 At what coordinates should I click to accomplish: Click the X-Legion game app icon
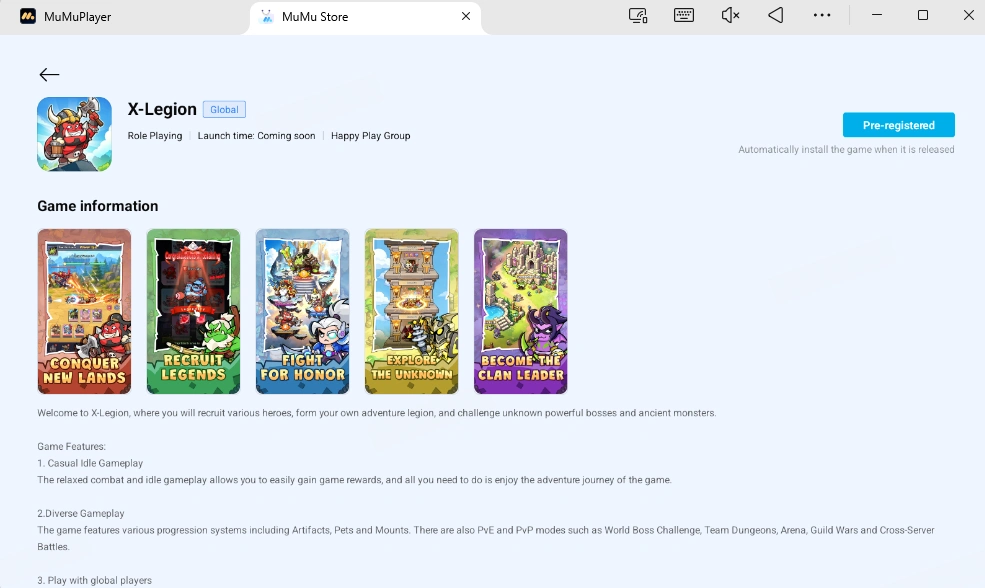pyautogui.click(x=74, y=134)
